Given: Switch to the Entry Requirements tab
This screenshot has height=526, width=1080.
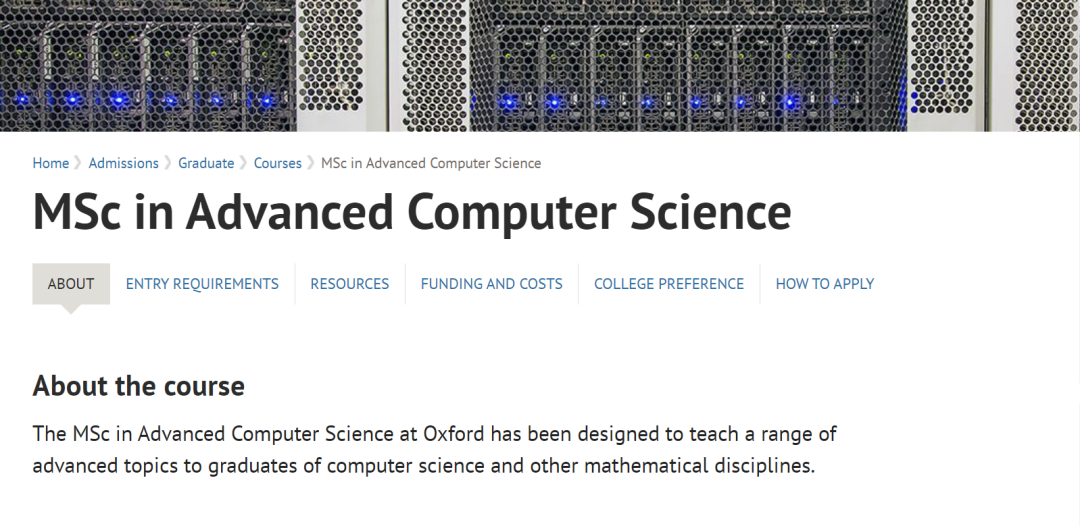Looking at the screenshot, I should 202,284.
